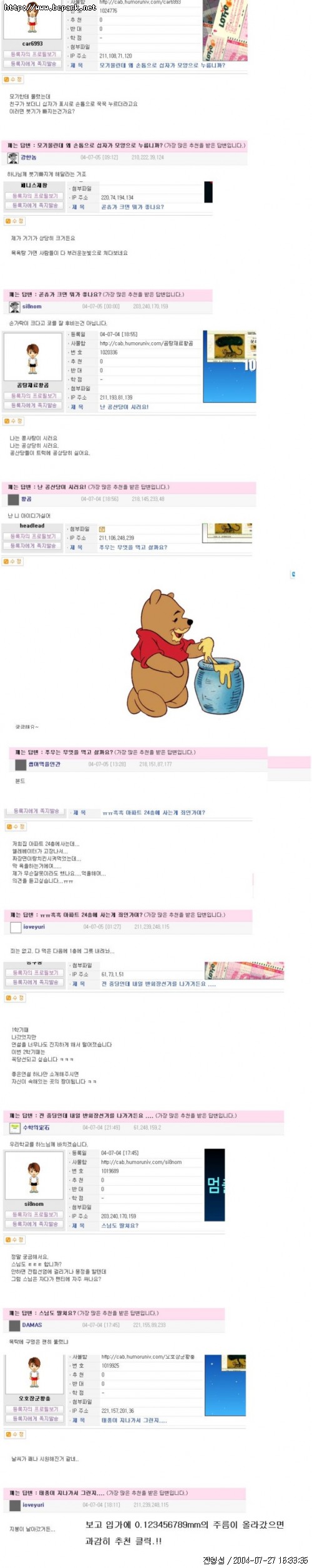Click the 수정 edit button below car6993's post

tap(14, 80)
